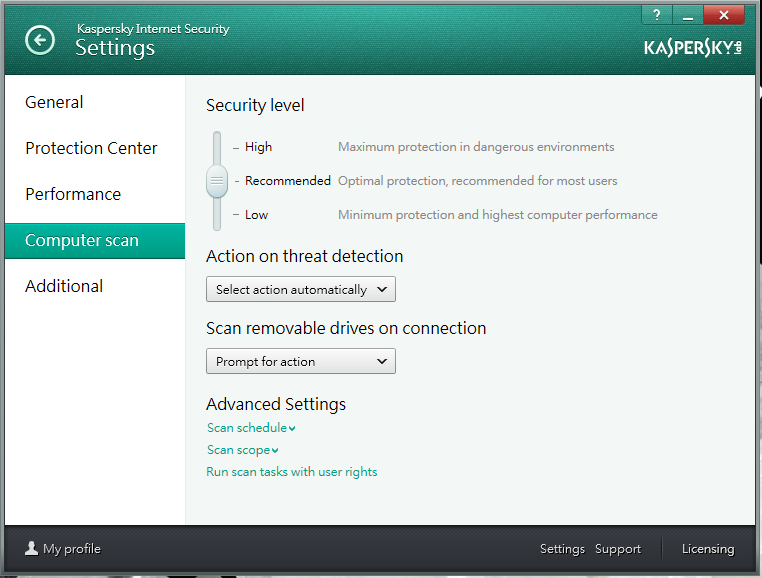Click the Kaspersky logo in header
Viewport: 762px width, 578px height.
[694, 48]
